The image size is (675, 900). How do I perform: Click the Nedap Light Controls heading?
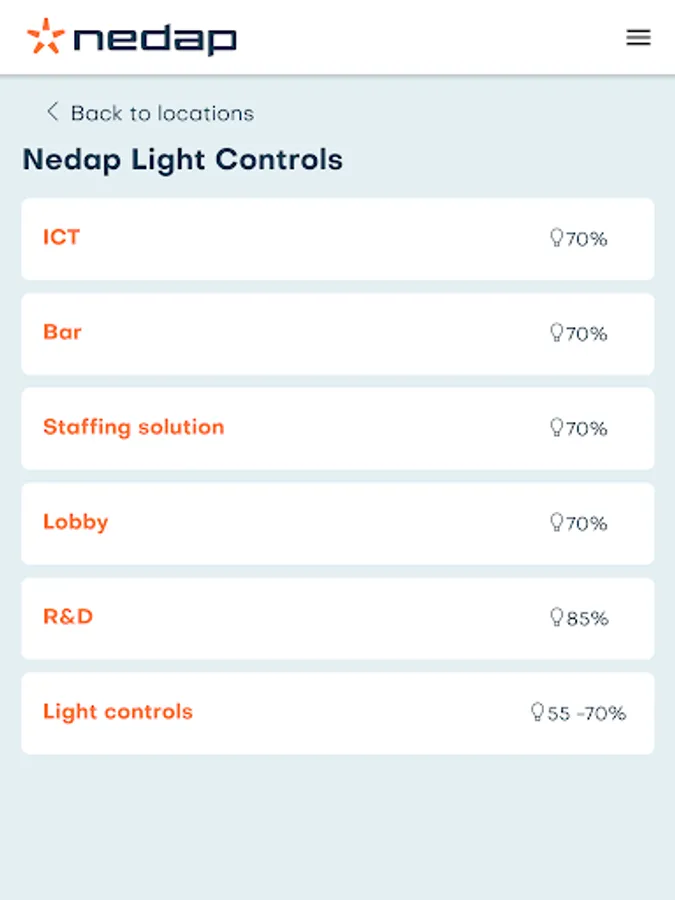(x=182, y=160)
